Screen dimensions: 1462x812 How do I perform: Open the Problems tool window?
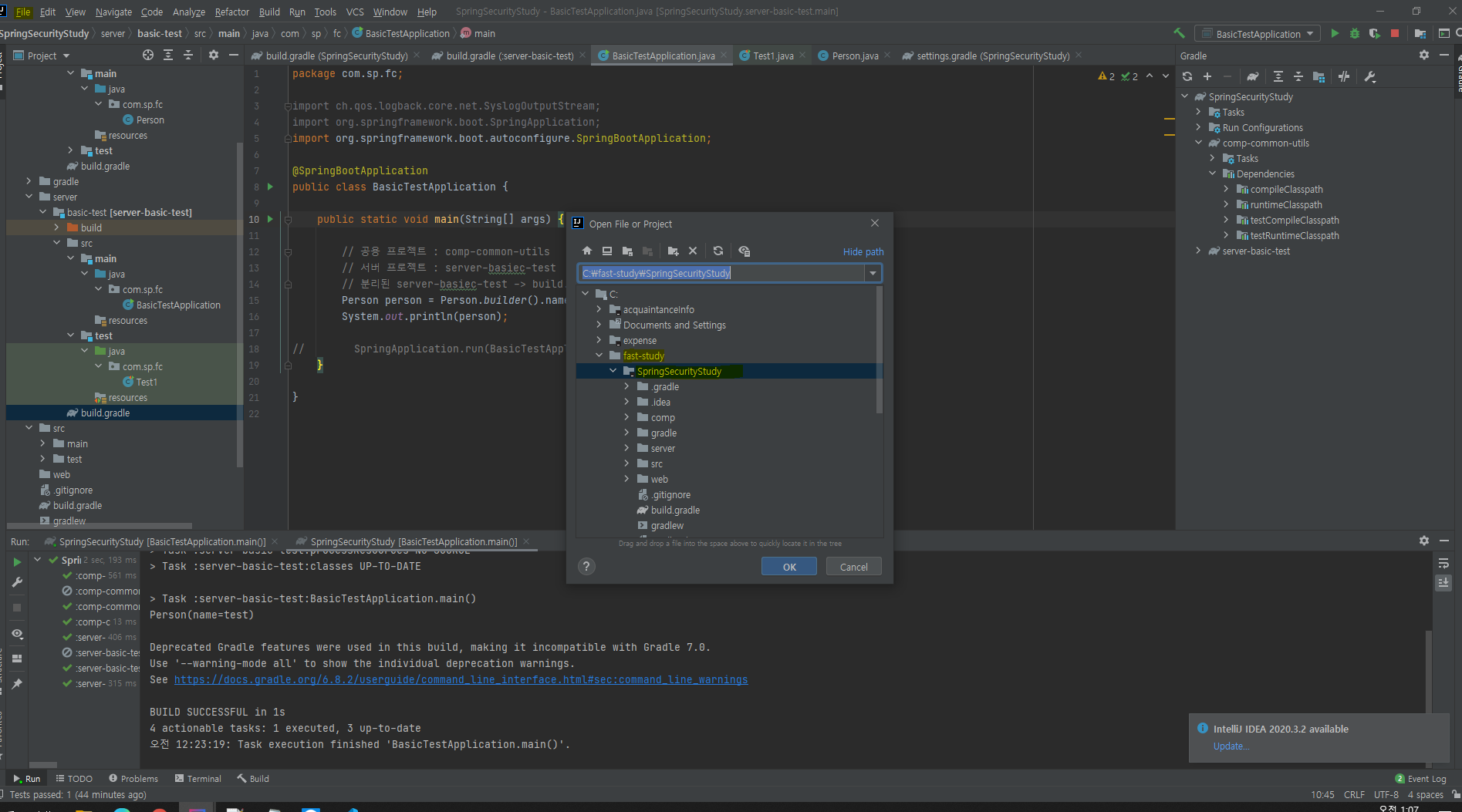tap(133, 779)
